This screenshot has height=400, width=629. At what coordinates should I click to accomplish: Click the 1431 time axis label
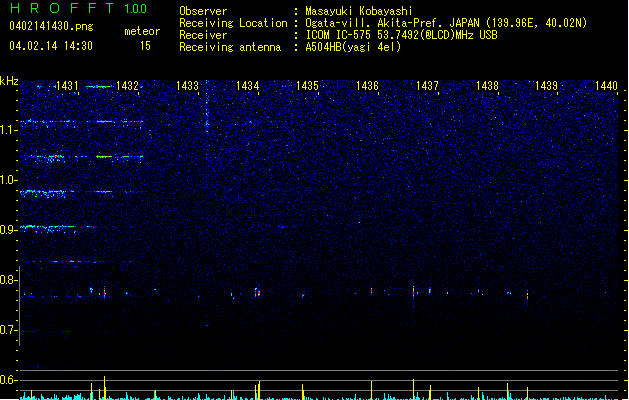67,86
